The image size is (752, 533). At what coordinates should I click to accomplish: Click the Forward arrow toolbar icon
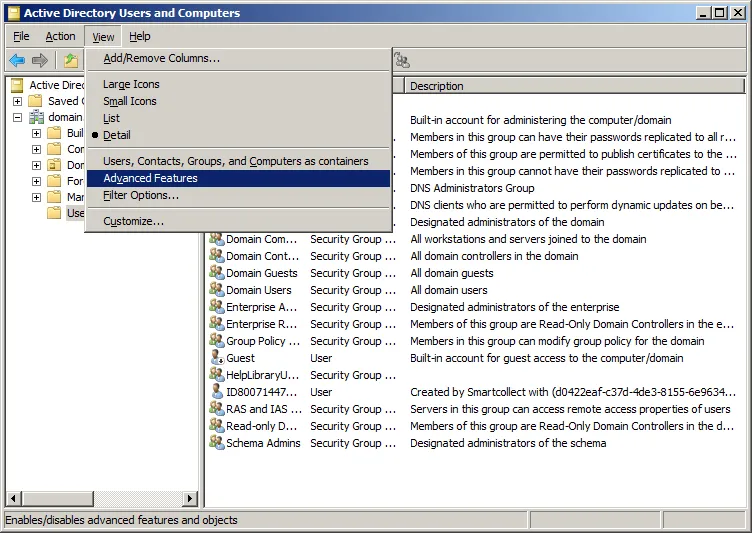(40, 60)
